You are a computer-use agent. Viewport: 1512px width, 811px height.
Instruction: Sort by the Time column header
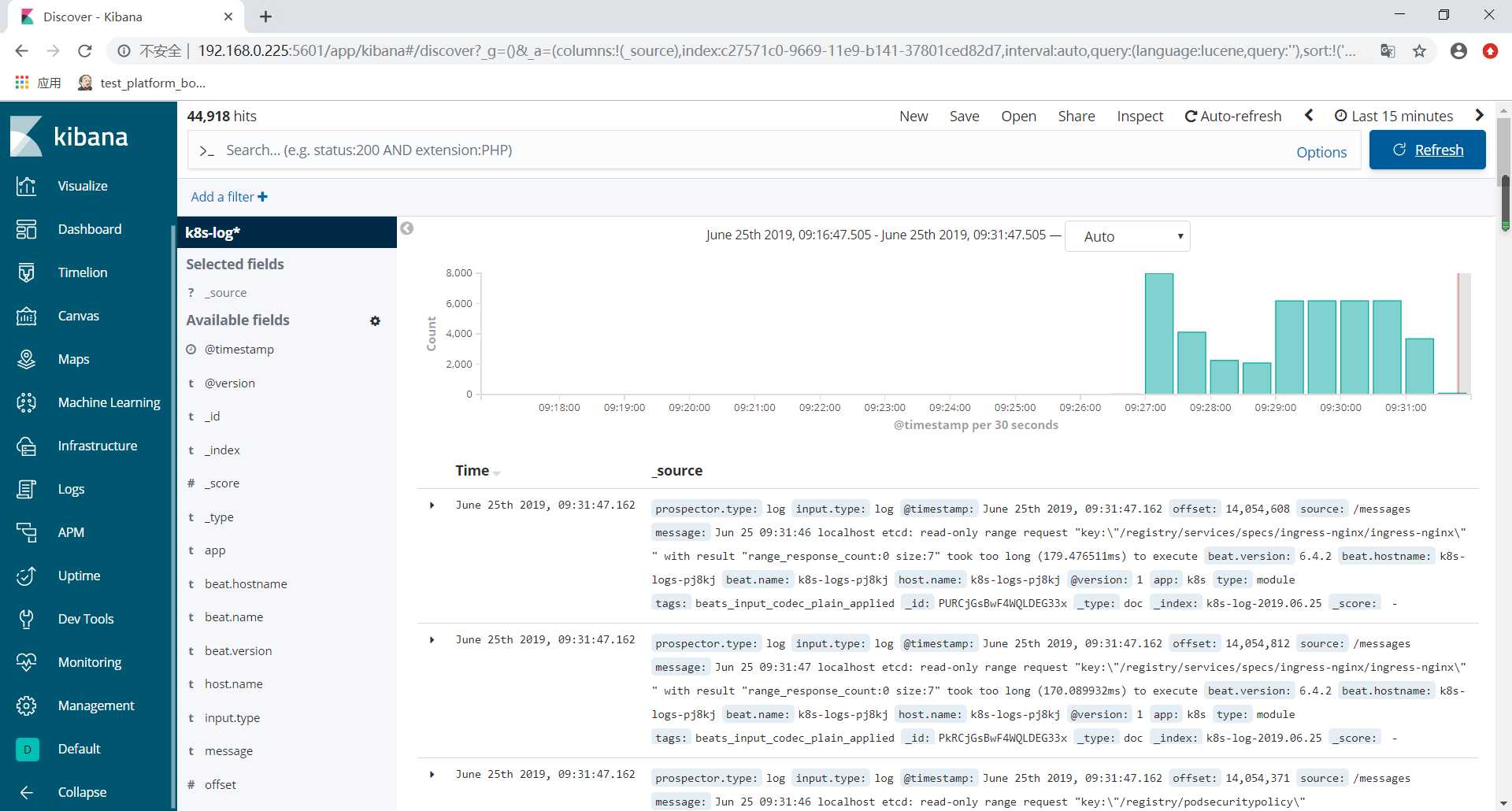click(x=477, y=470)
